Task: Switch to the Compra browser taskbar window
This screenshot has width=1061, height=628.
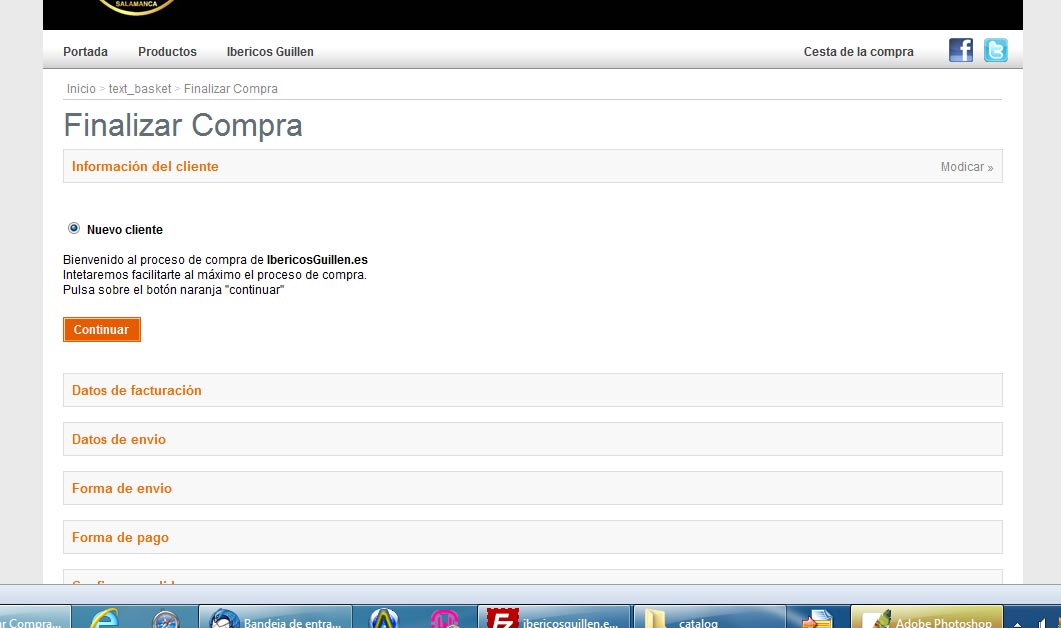Action: [34, 618]
